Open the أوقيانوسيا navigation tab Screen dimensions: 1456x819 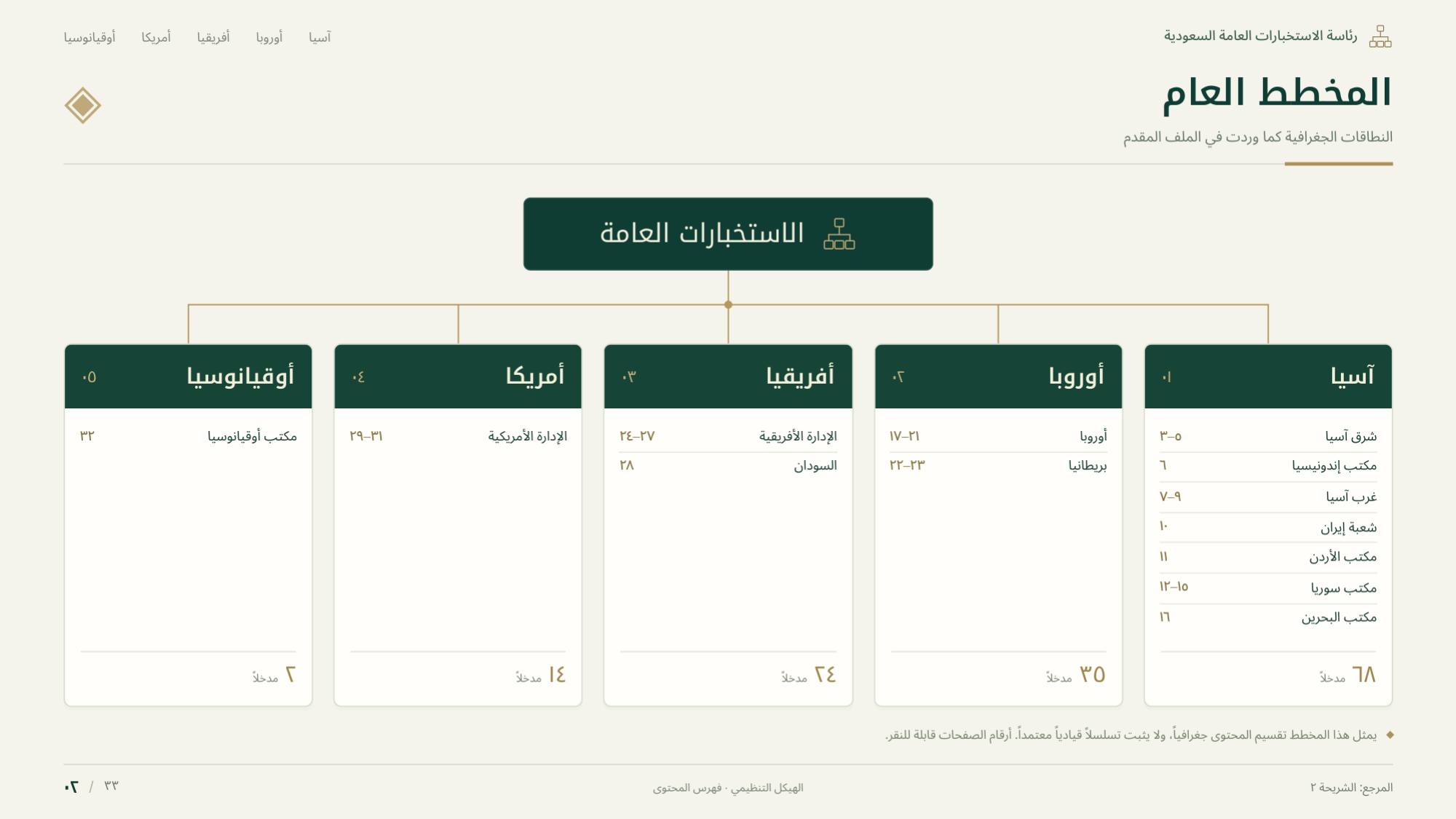tap(90, 37)
